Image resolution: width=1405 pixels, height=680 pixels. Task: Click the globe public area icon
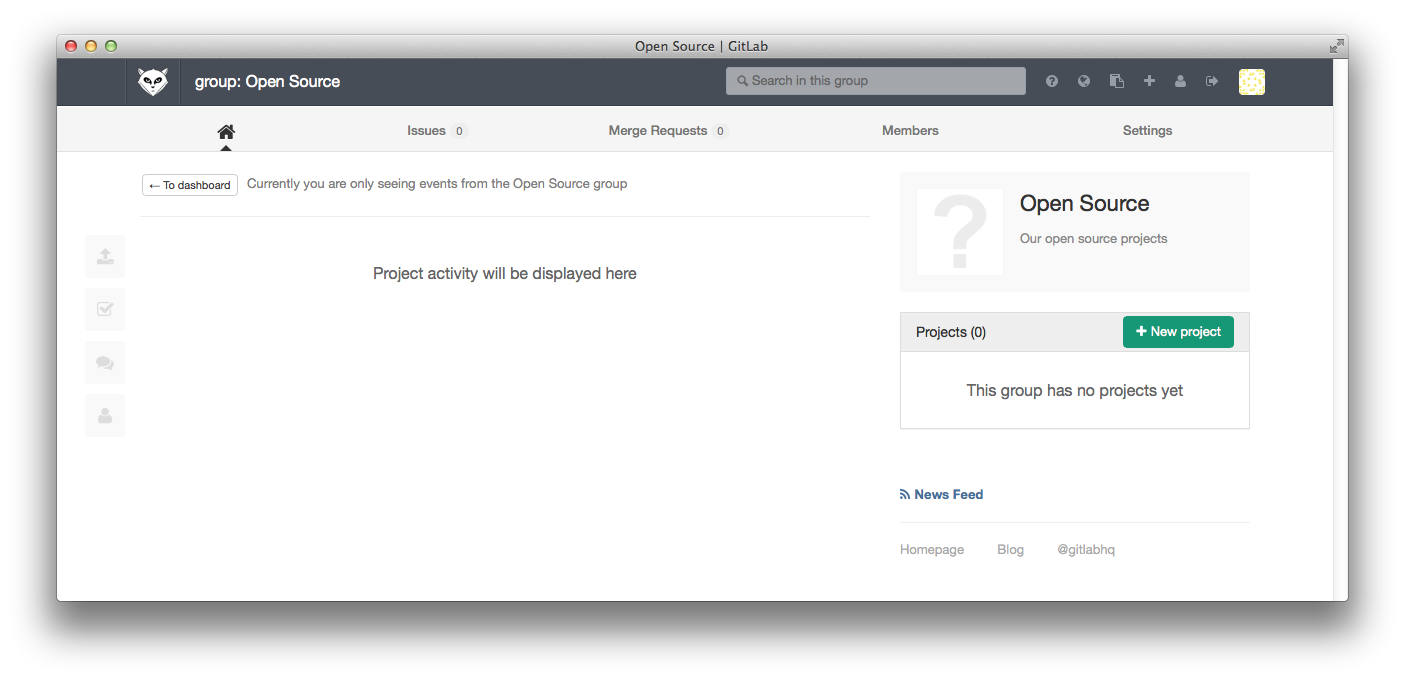point(1084,81)
